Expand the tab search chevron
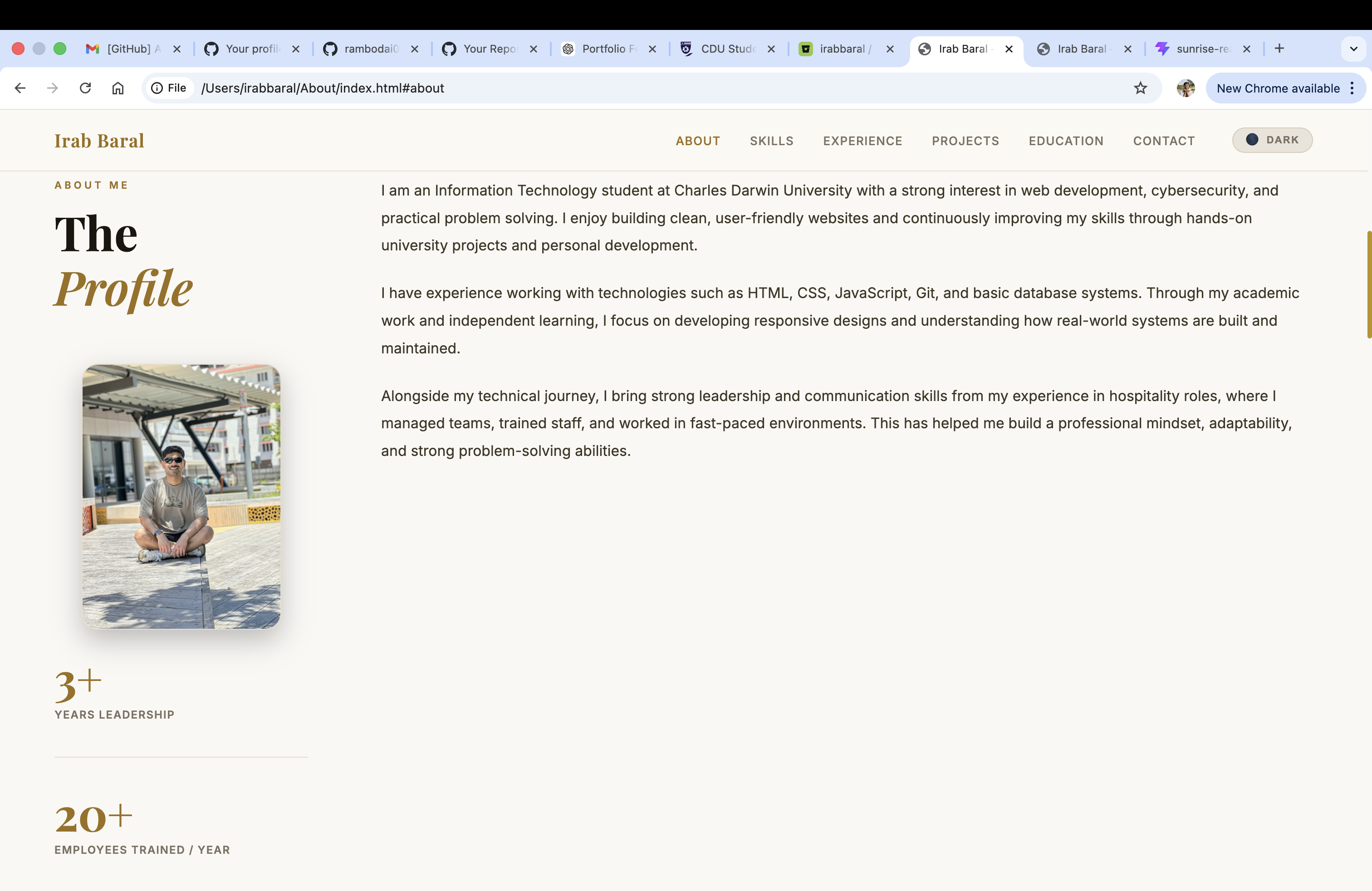1372x891 pixels. (x=1353, y=49)
